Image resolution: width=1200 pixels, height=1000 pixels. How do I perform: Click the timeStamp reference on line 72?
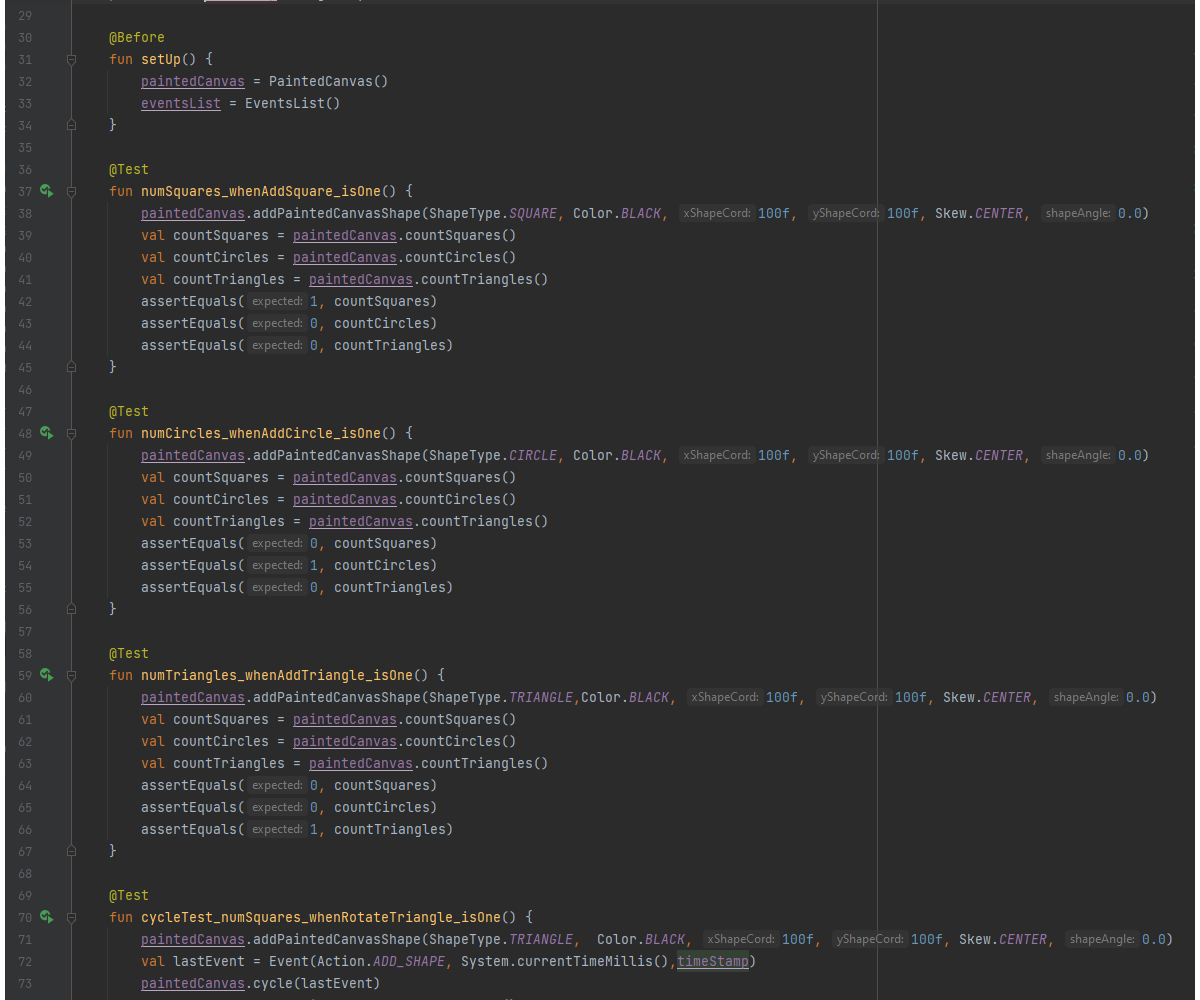[x=713, y=961]
